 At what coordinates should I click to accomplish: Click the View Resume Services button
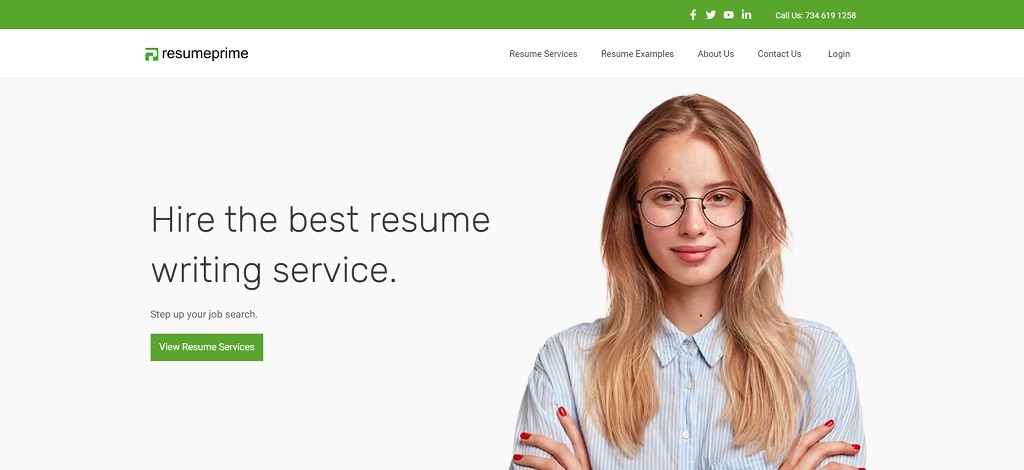207,347
